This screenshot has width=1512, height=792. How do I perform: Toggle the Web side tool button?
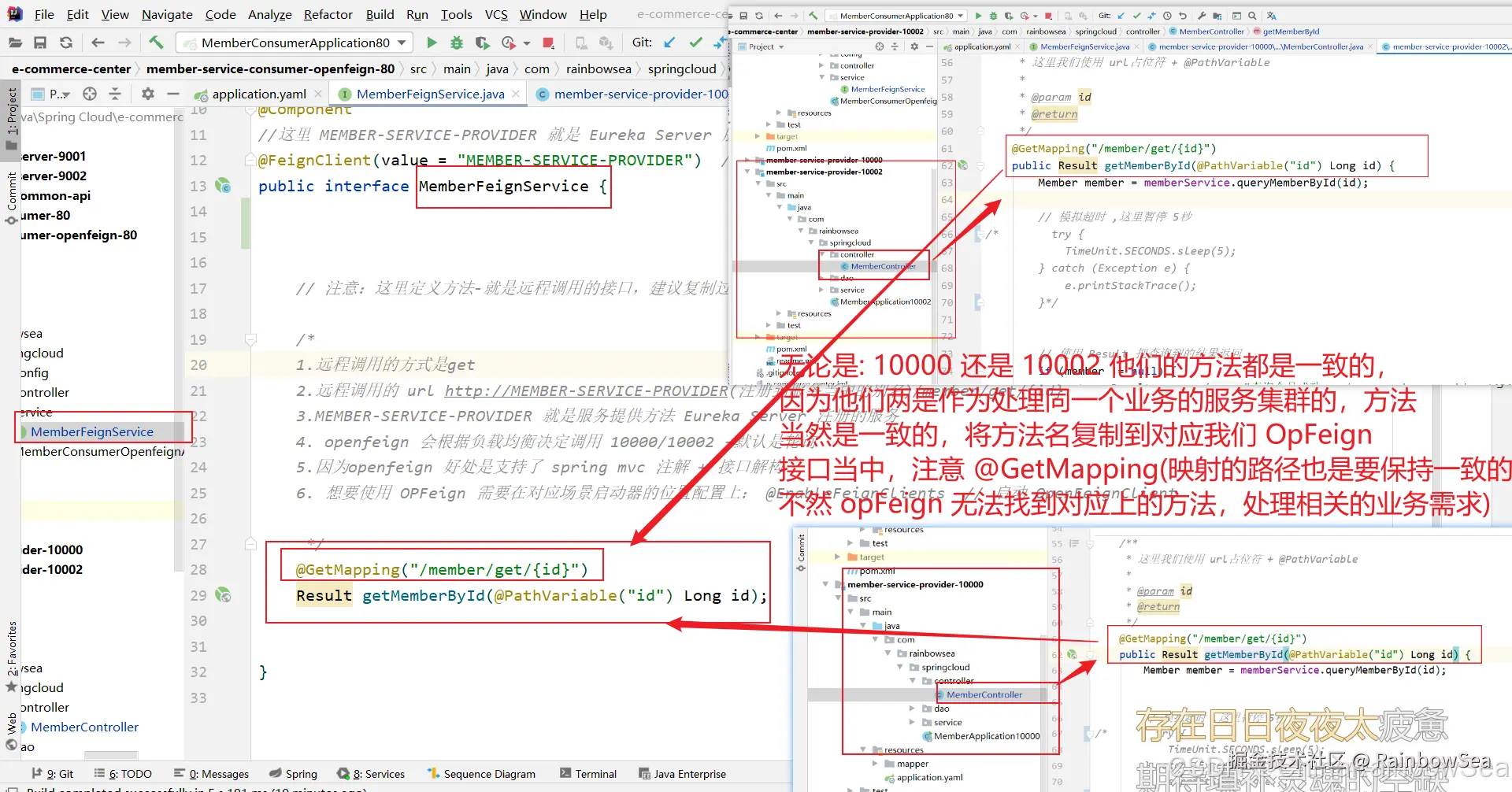click(11, 731)
